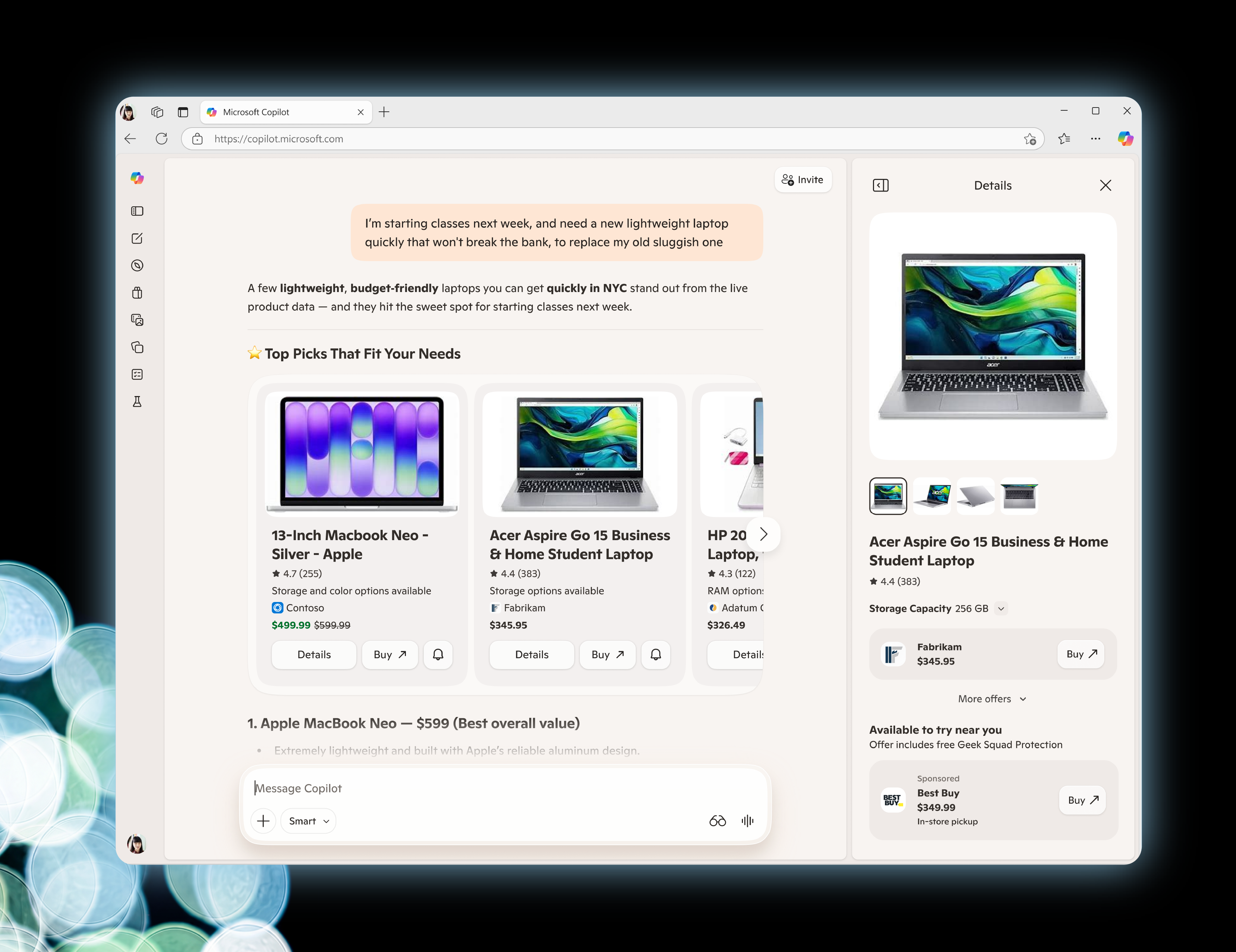
Task: Toggle the sidebar panel icon in left rail
Action: (137, 211)
